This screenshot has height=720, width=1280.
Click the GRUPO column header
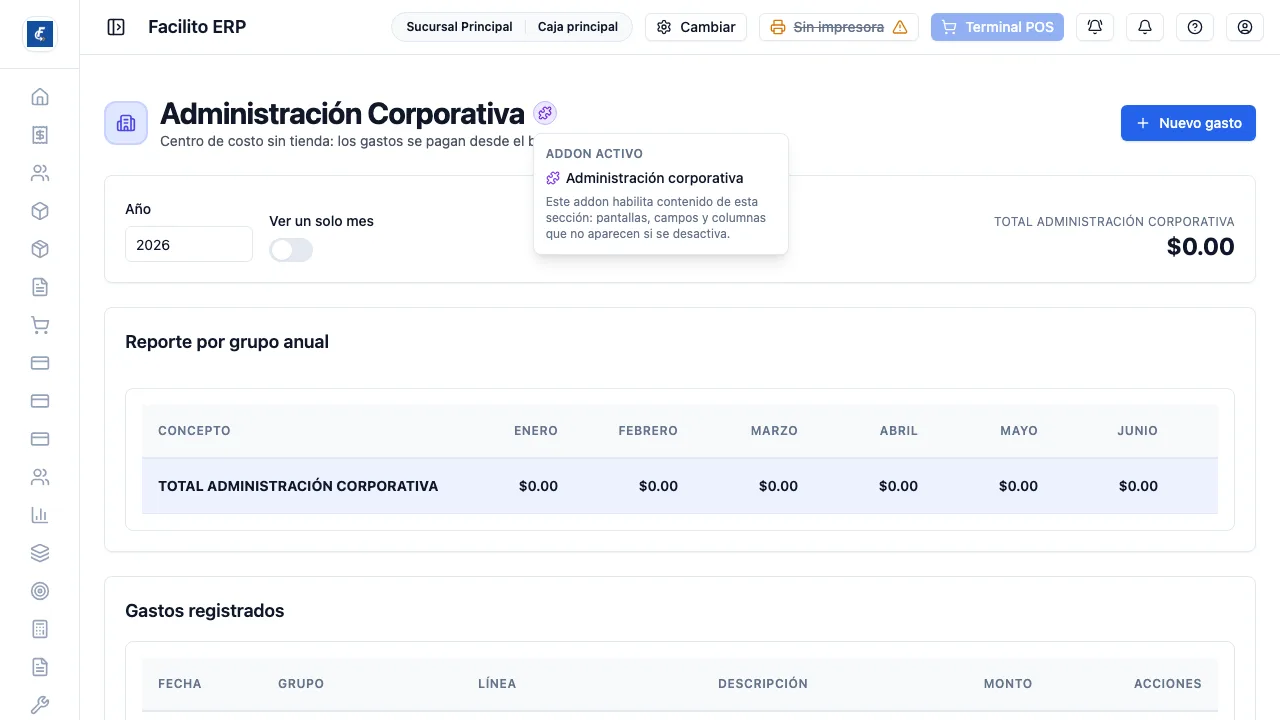pyautogui.click(x=301, y=684)
